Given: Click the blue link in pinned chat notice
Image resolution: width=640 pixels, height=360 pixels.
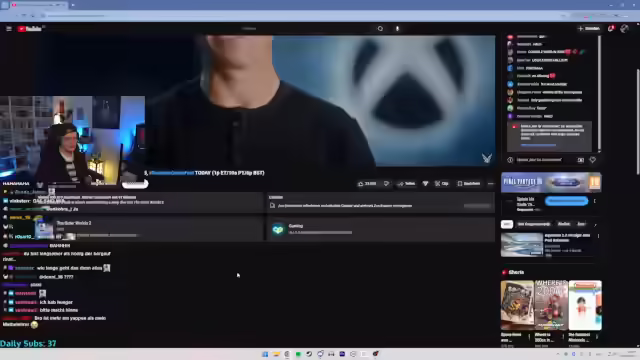Looking at the screenshot, I should coord(538,145).
